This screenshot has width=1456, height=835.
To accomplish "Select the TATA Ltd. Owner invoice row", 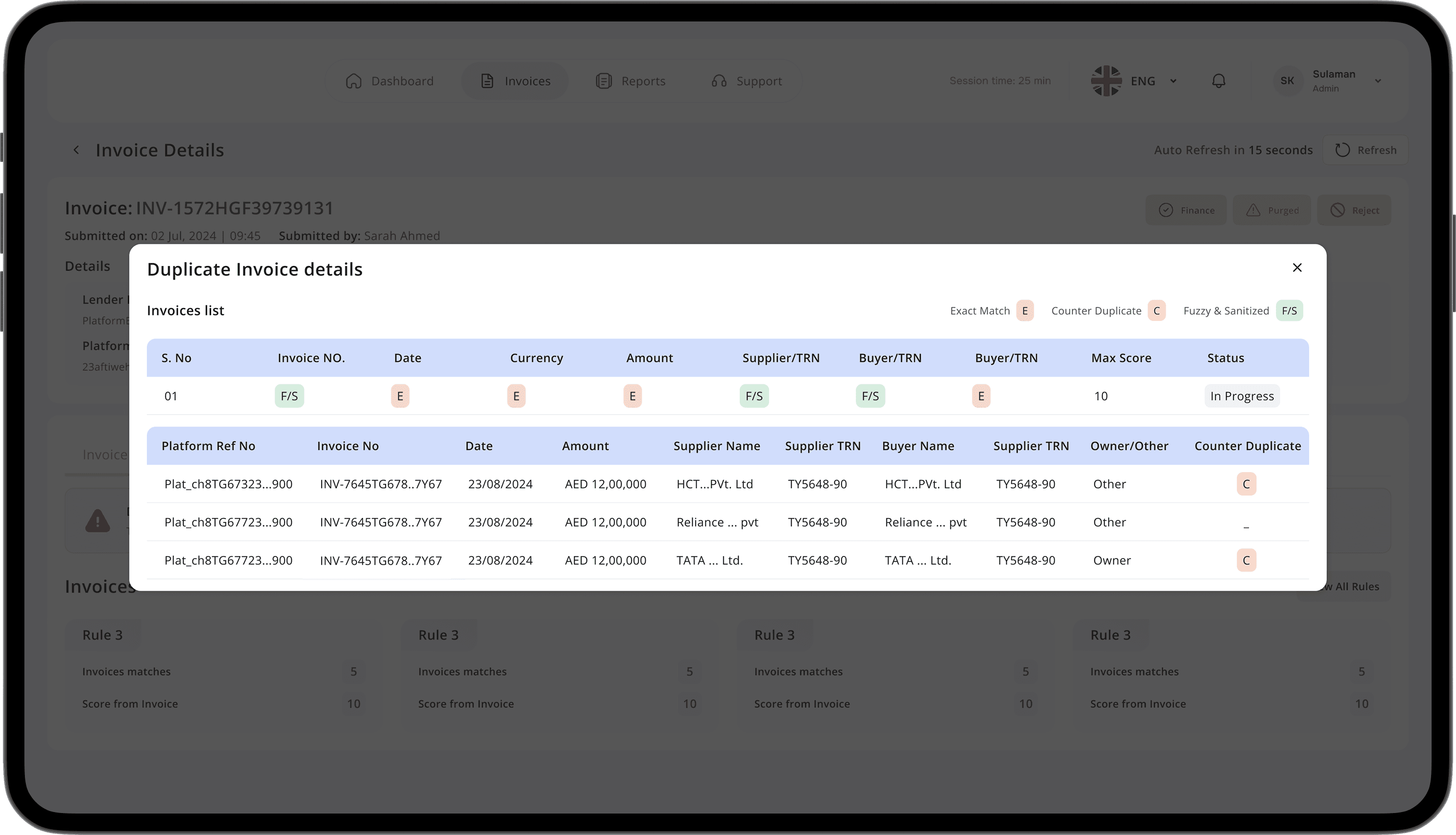I will 709,560.
